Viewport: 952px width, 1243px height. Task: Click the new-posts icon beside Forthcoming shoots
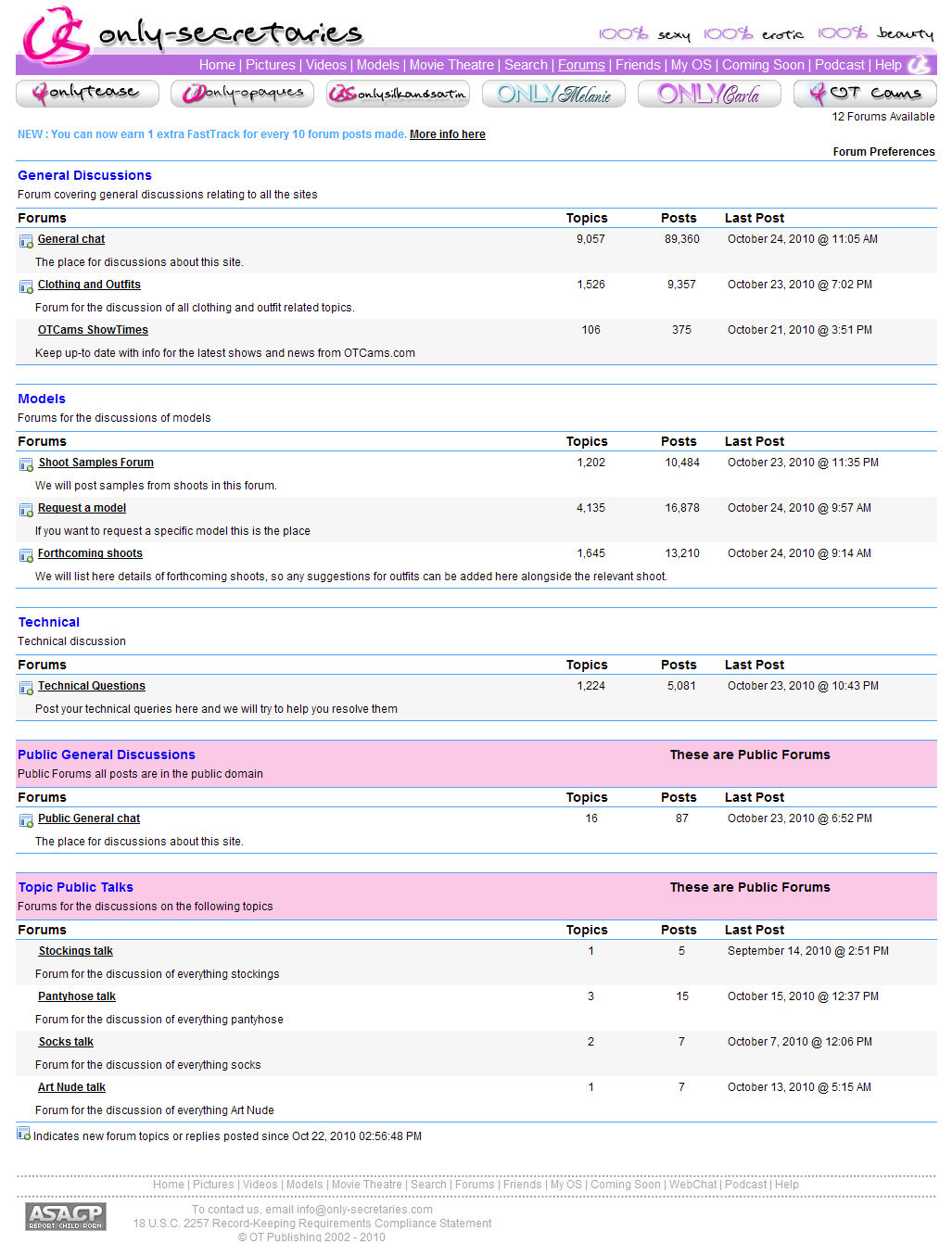26,555
